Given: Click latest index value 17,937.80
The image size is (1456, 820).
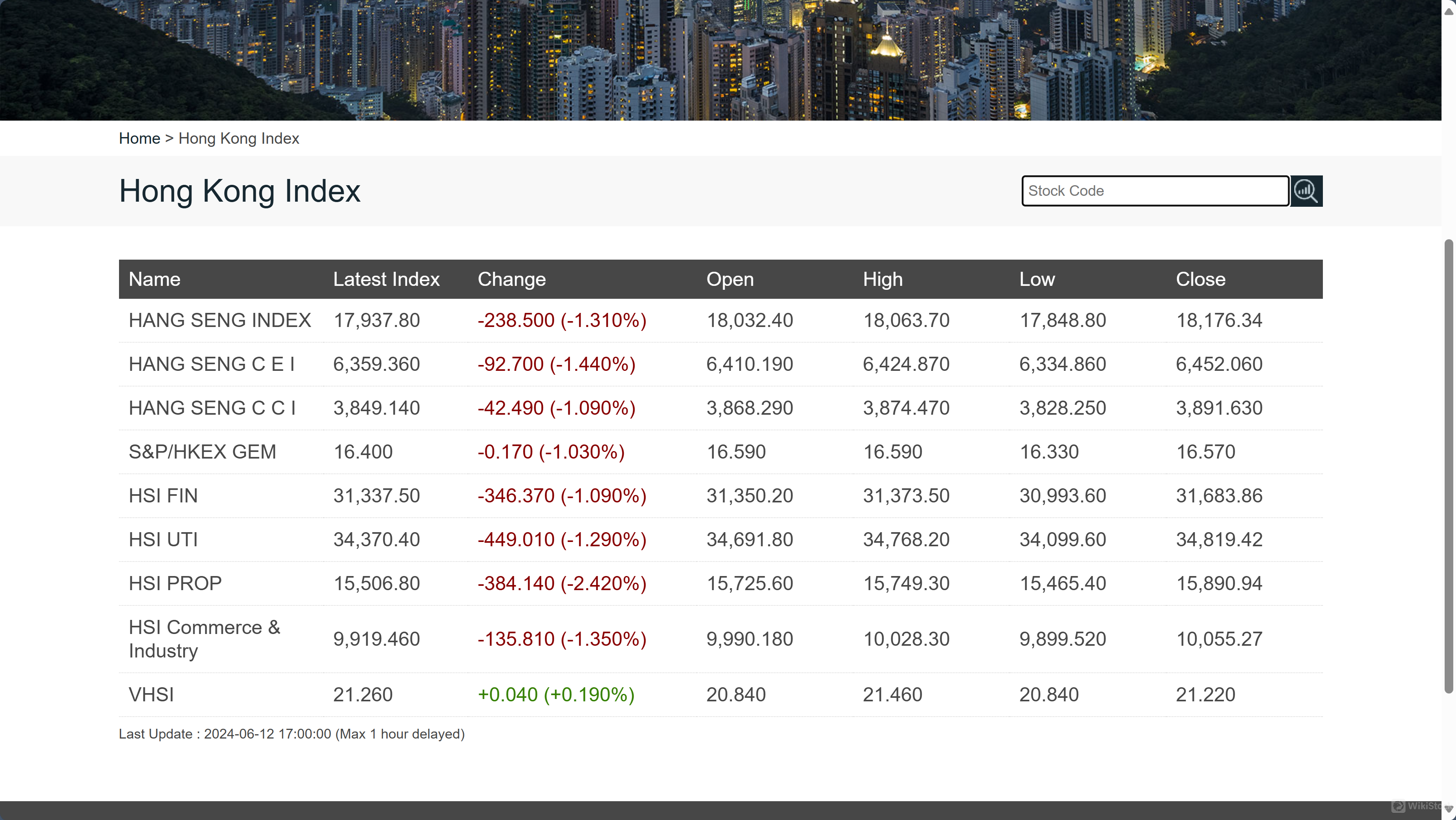Looking at the screenshot, I should click(377, 321).
